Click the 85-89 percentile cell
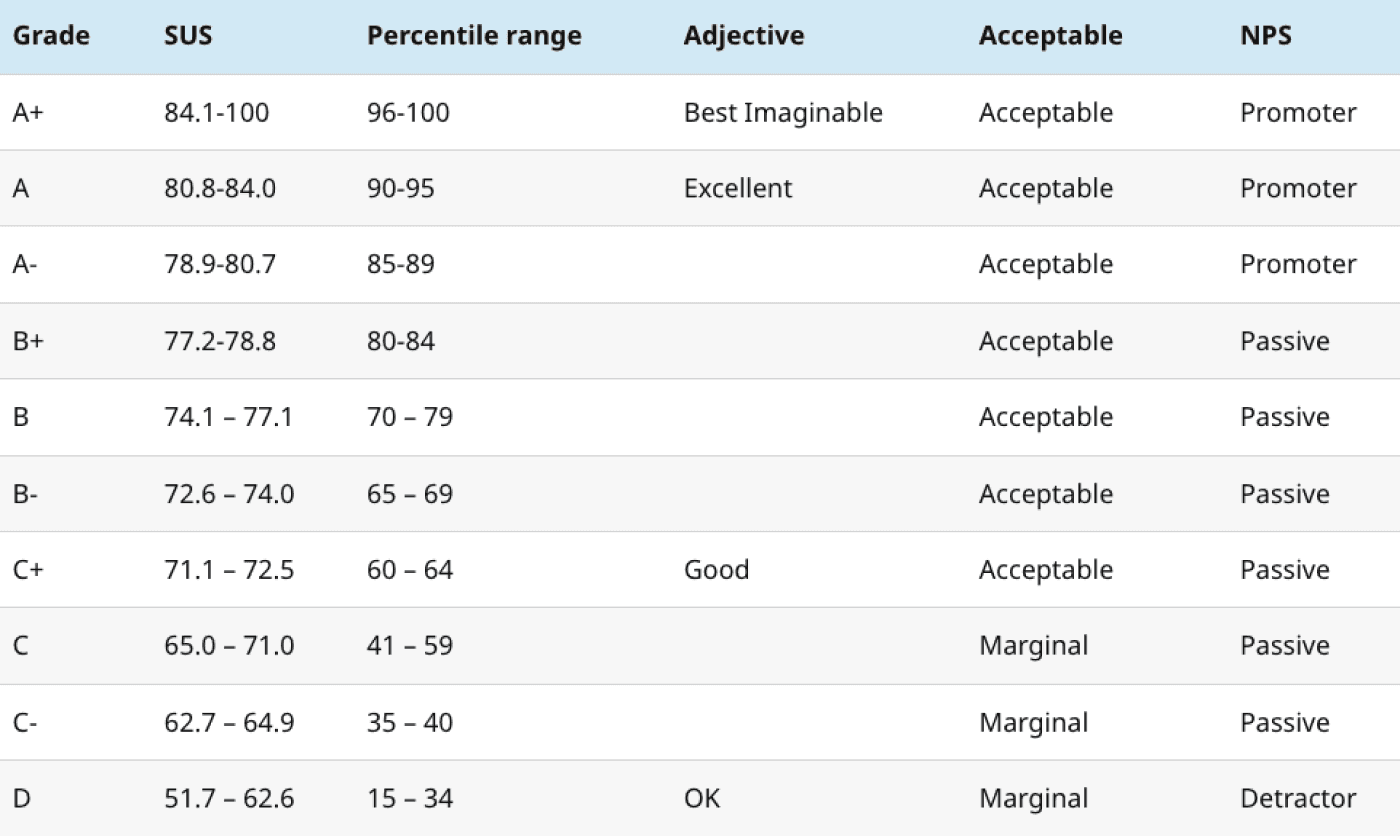This screenshot has height=836, width=1400. (401, 264)
